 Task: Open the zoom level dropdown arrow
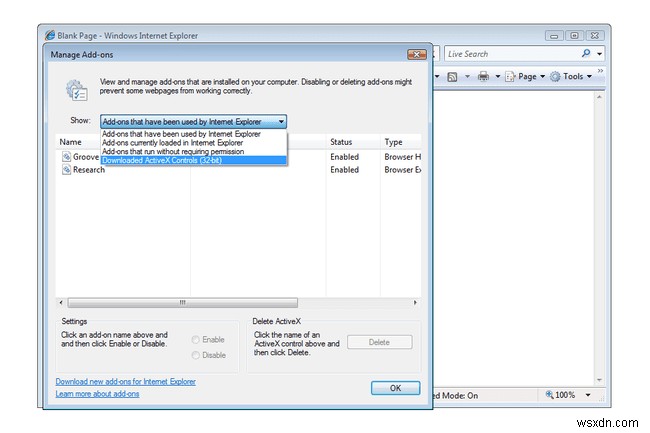coord(588,395)
